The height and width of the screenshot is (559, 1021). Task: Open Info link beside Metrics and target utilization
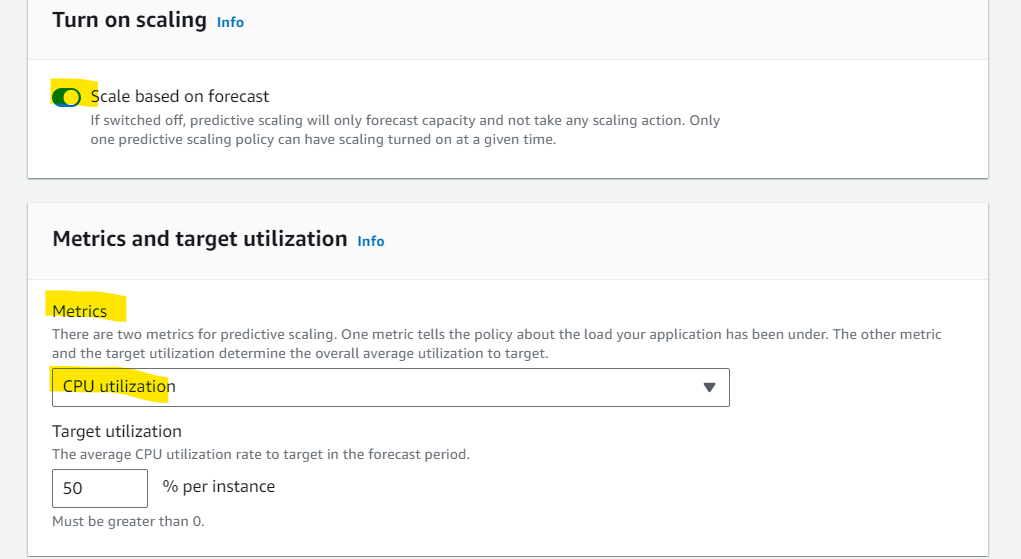point(371,241)
